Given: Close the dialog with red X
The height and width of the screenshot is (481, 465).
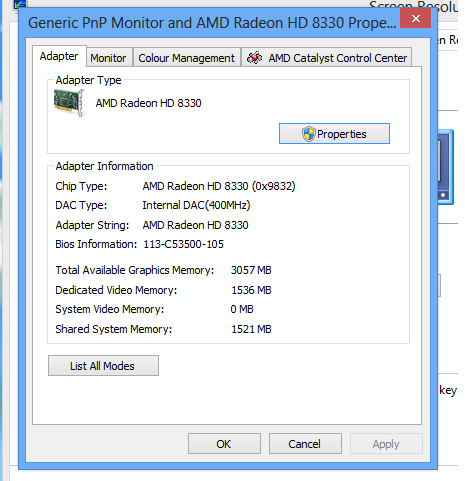Looking at the screenshot, I should (x=416, y=18).
